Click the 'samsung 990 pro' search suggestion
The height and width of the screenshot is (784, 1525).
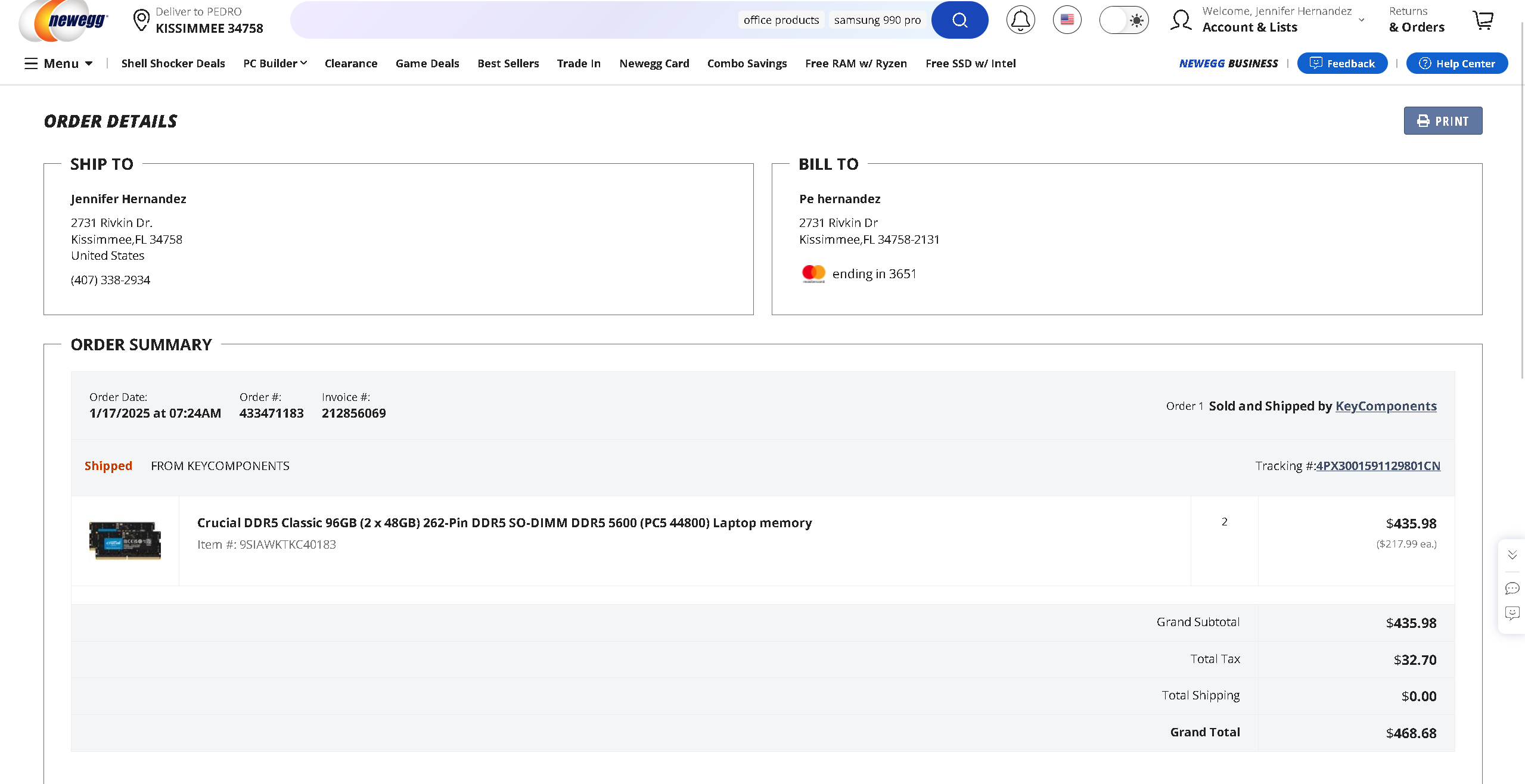877,20
